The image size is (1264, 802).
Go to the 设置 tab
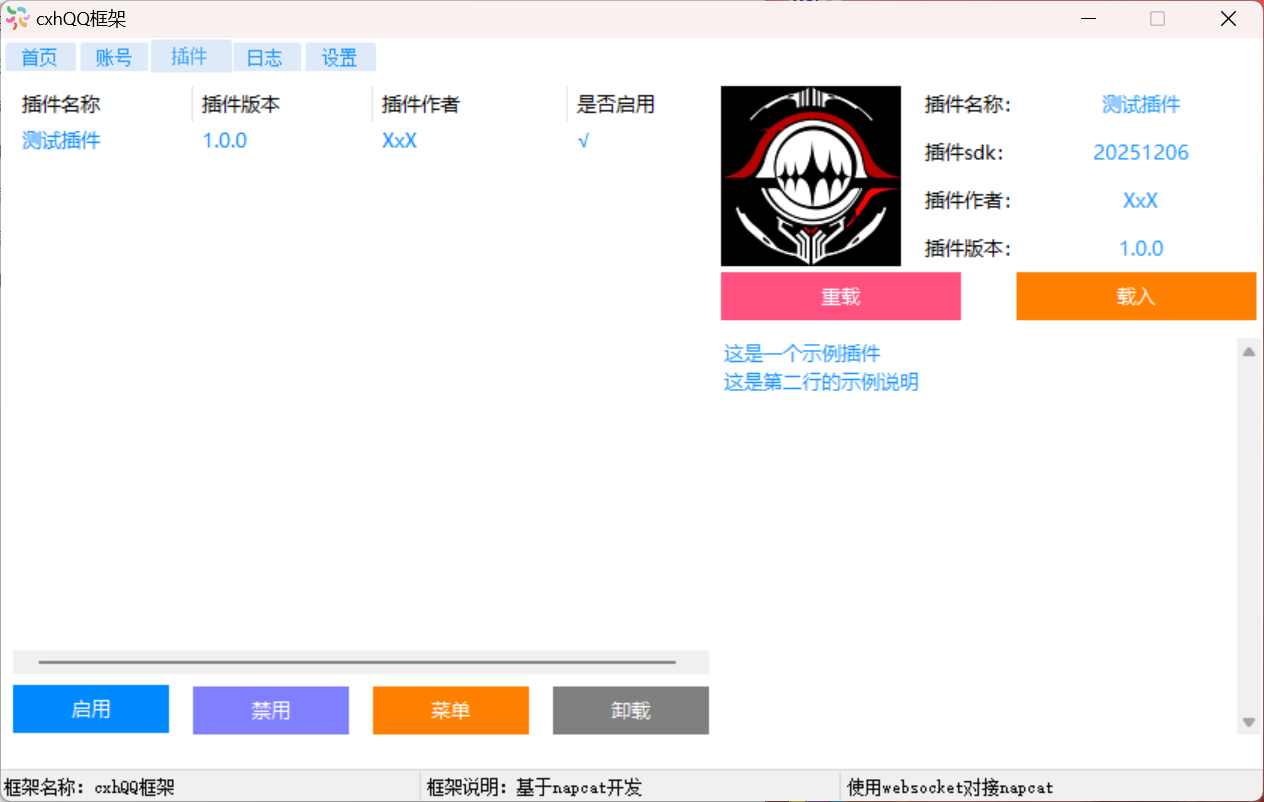(x=340, y=58)
